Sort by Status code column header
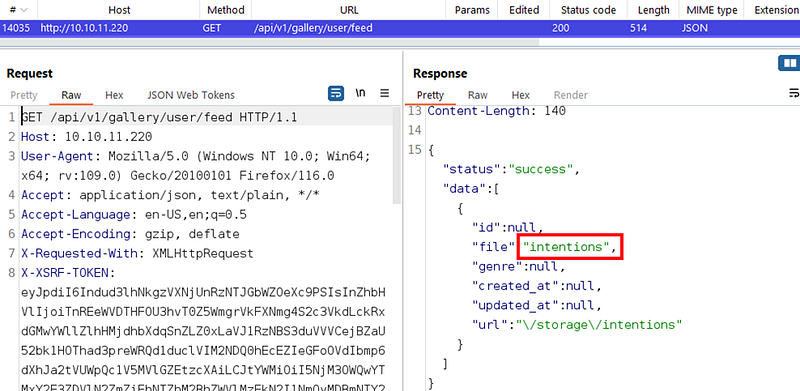This screenshot has height=391, width=800. (x=588, y=10)
